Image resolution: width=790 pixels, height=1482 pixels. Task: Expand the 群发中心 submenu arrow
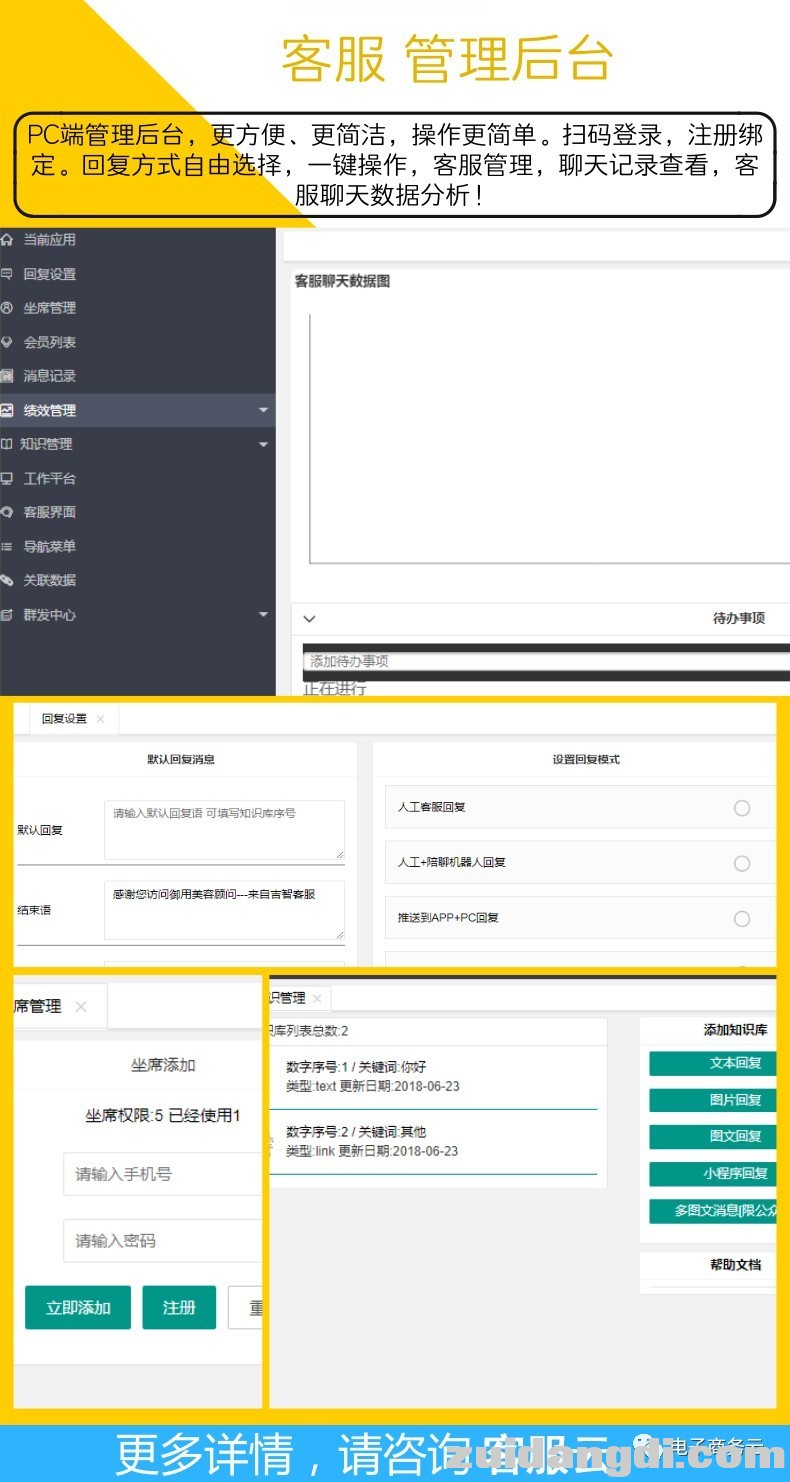click(x=263, y=615)
